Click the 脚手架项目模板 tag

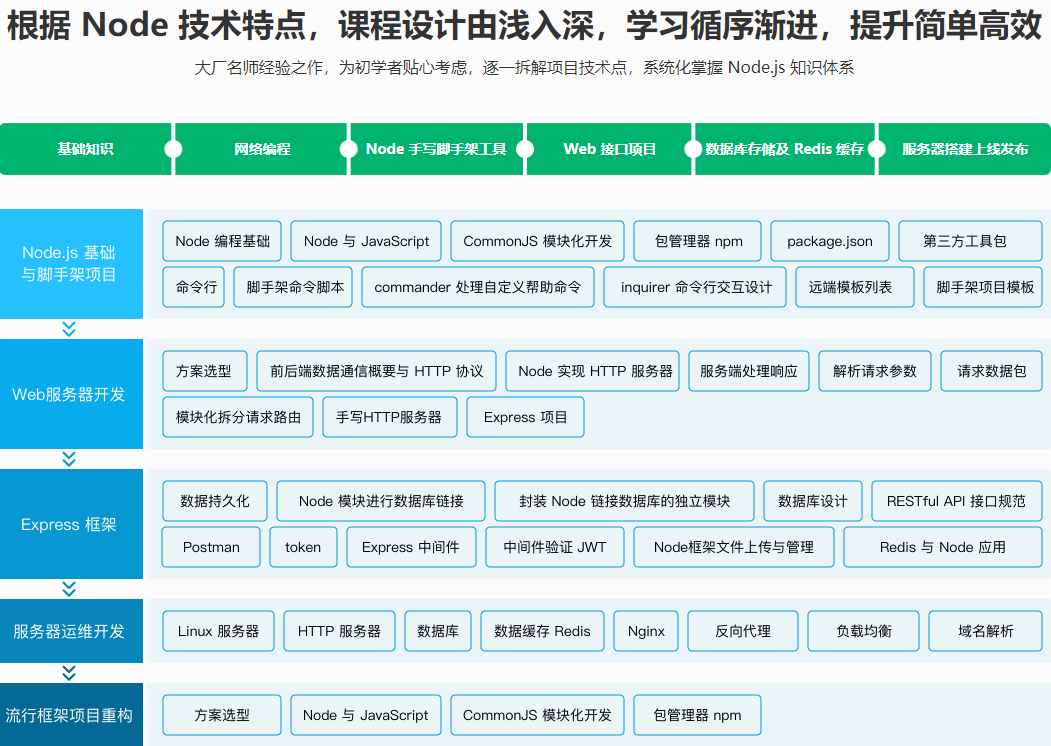983,287
